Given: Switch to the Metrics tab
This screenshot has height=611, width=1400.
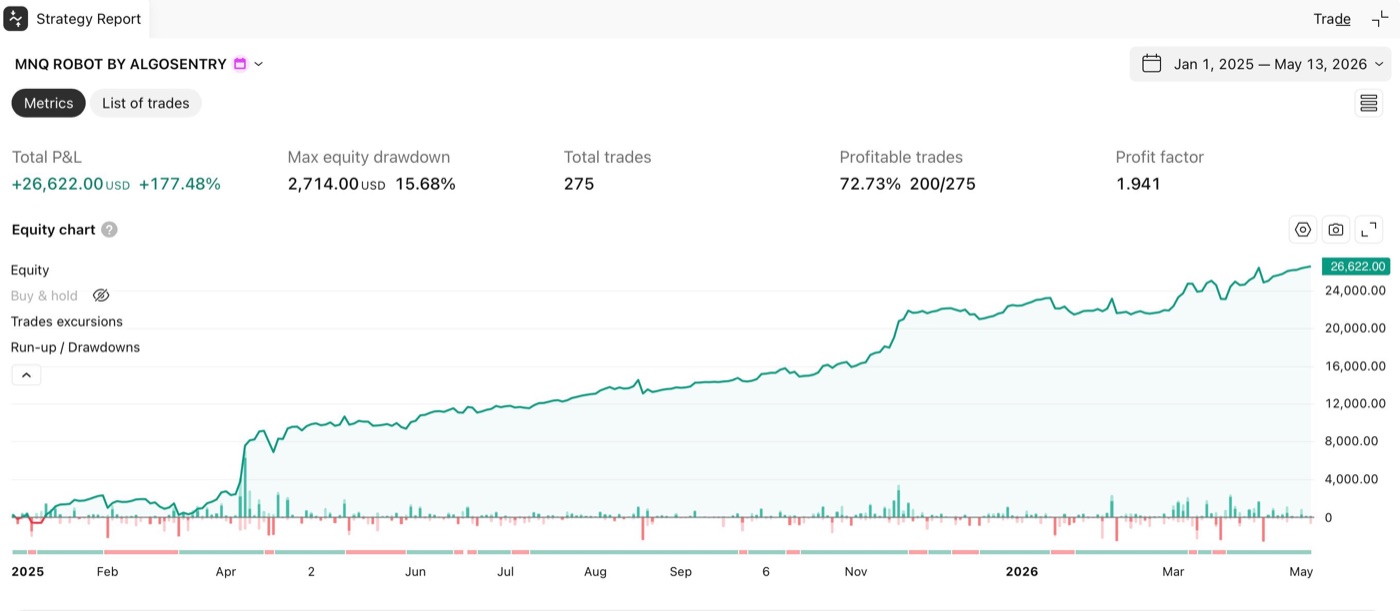Looking at the screenshot, I should pos(49,103).
